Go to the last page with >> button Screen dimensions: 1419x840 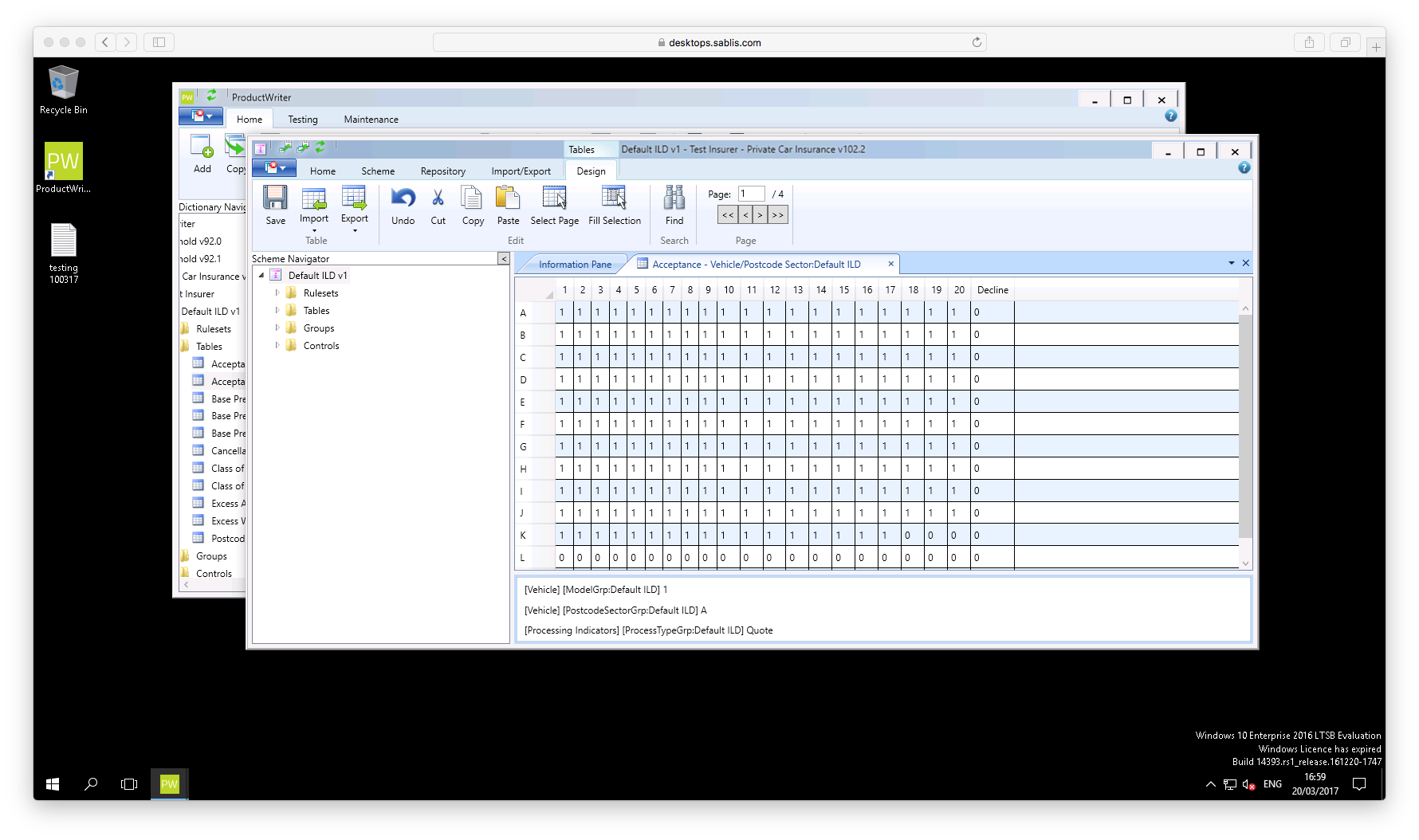tap(777, 215)
